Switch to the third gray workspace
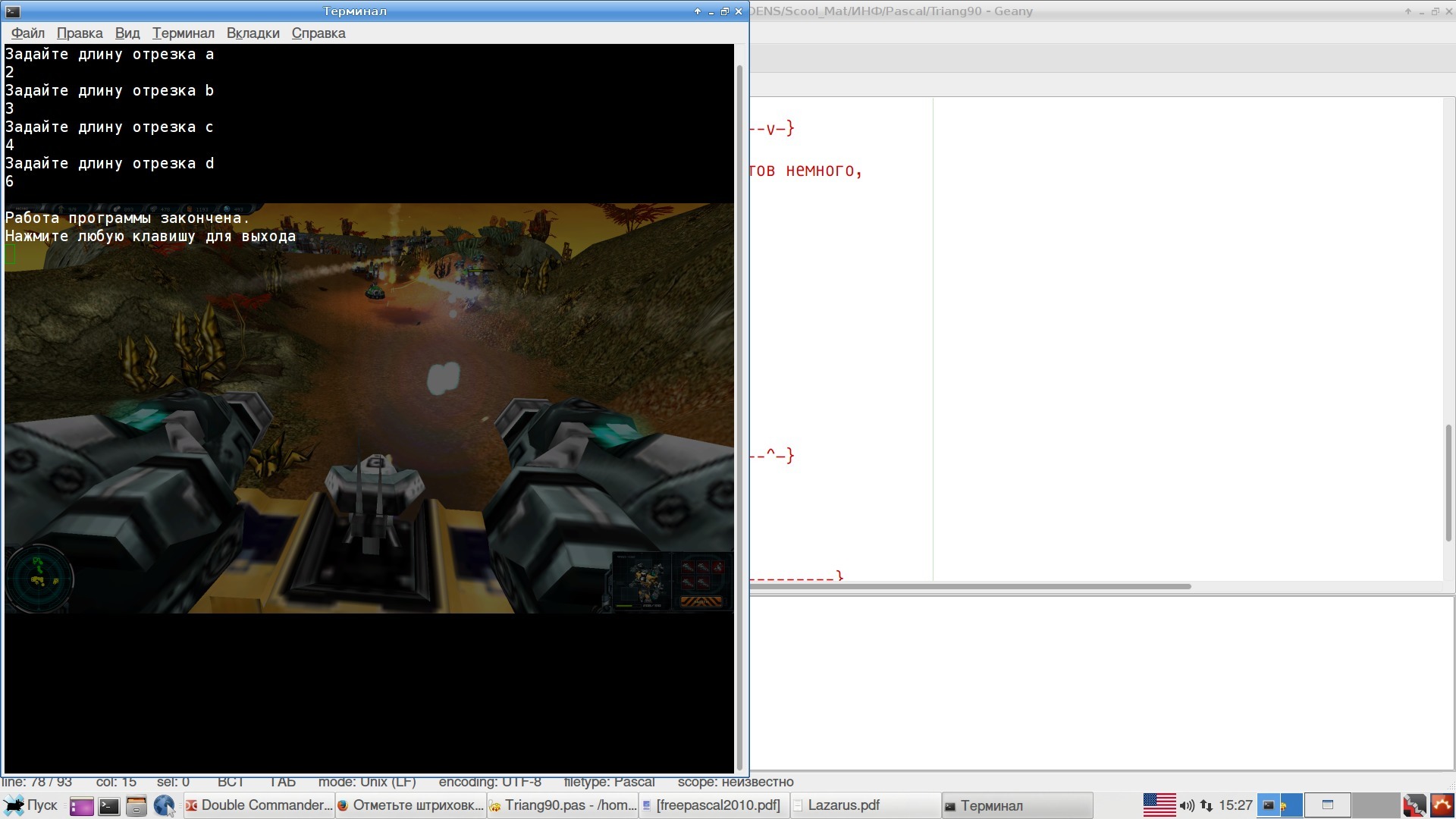The height and width of the screenshot is (819, 1456). [x=1376, y=805]
